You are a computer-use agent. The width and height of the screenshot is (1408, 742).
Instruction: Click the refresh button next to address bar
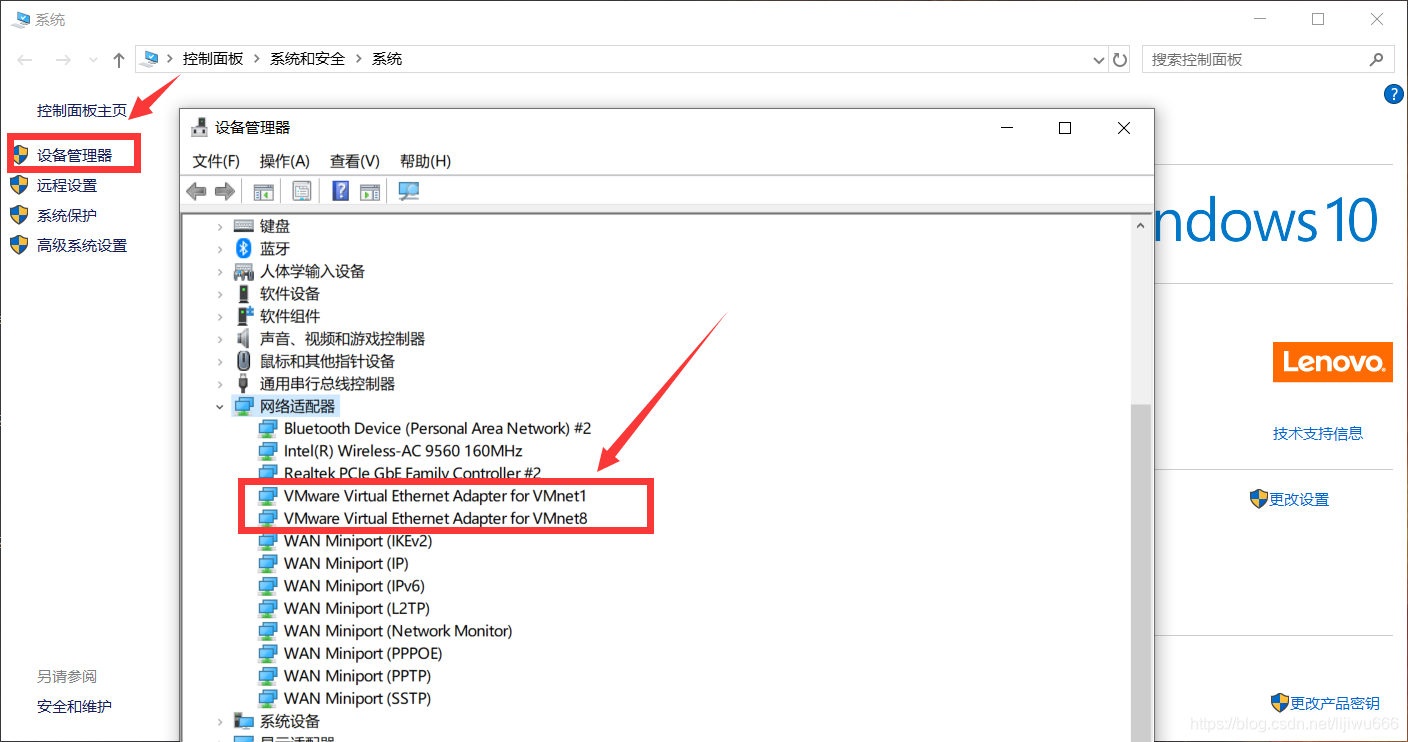point(1120,59)
